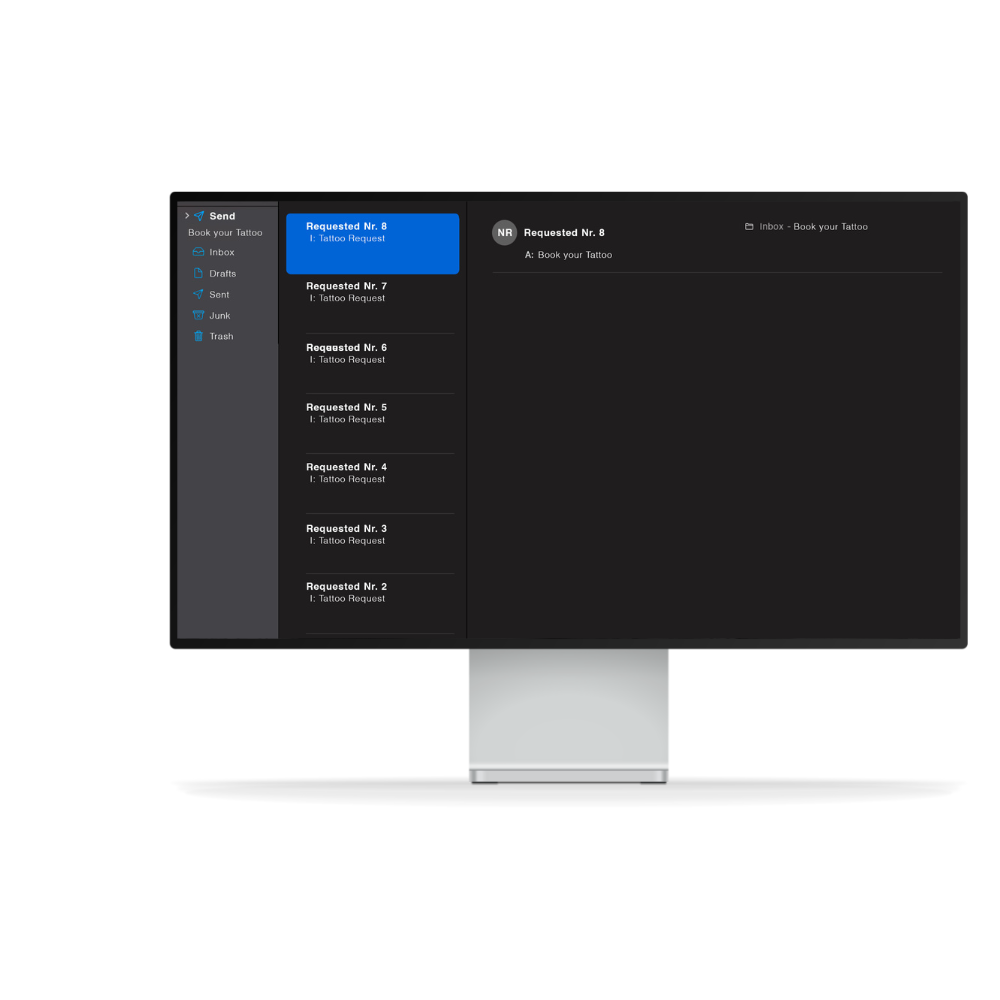Screen dimensions: 1000x1000
Task: Open the Junk folder label
Action: tap(220, 316)
